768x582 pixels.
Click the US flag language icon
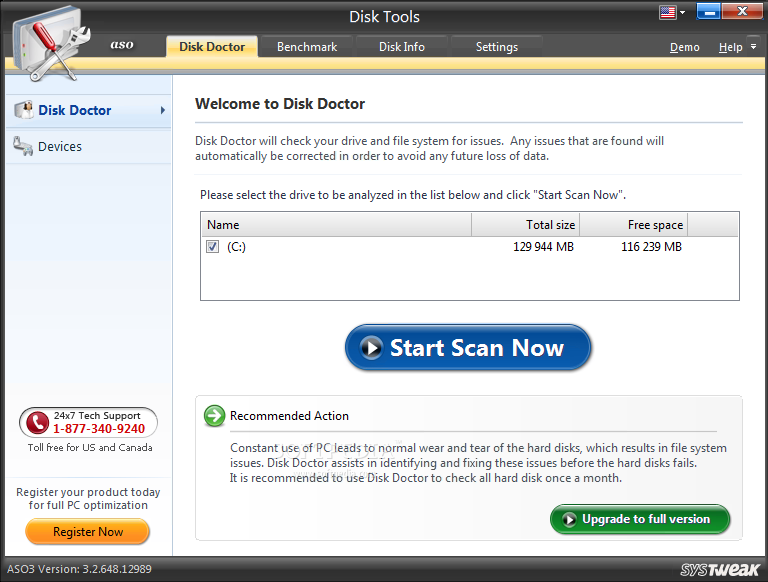[668, 12]
